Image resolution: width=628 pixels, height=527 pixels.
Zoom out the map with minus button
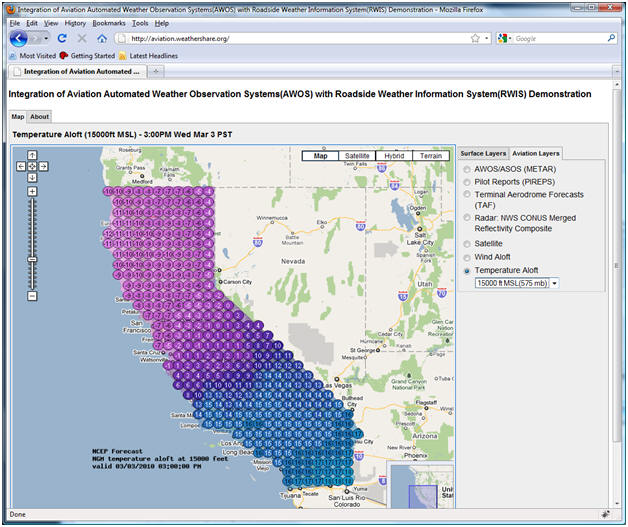tap(32, 296)
